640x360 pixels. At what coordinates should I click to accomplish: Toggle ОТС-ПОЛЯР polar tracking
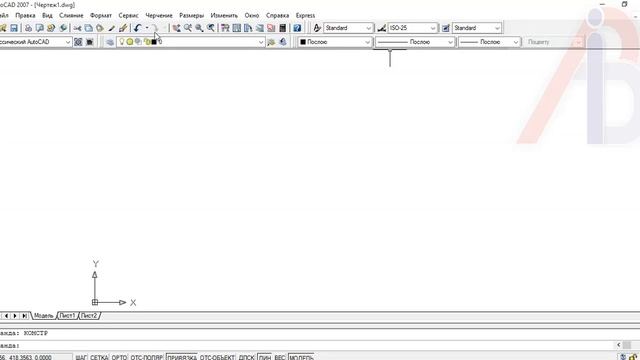(x=147, y=357)
